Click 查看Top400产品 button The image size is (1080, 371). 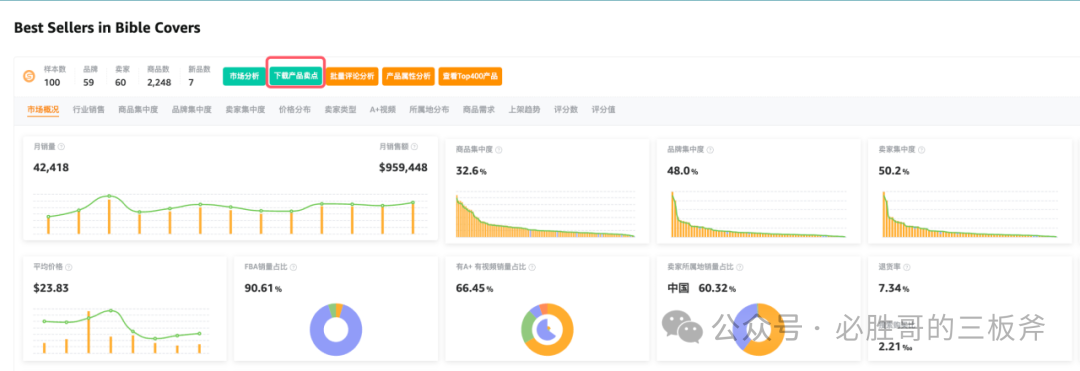click(x=470, y=76)
